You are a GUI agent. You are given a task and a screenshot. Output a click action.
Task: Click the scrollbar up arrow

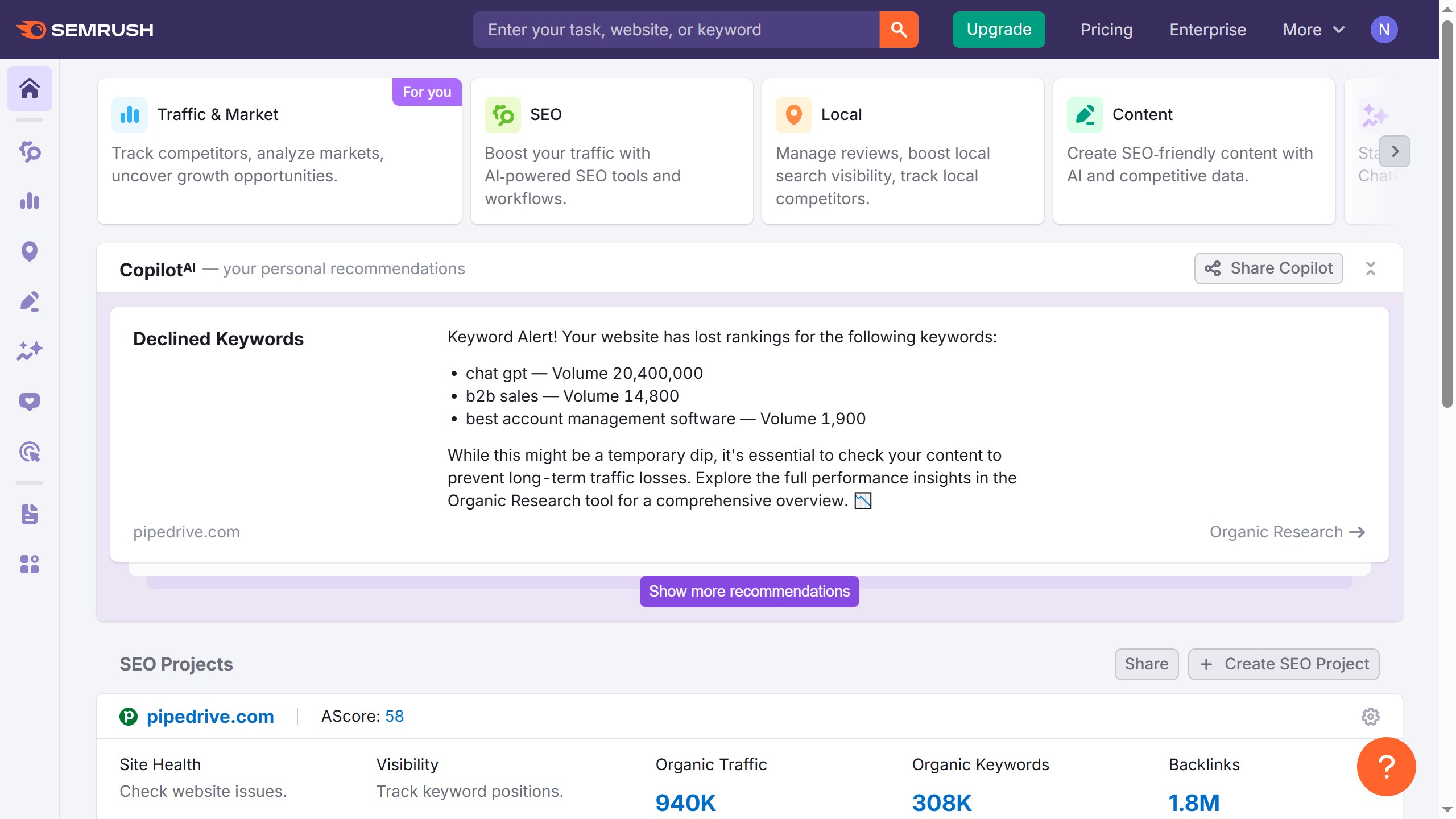(1447, 9)
